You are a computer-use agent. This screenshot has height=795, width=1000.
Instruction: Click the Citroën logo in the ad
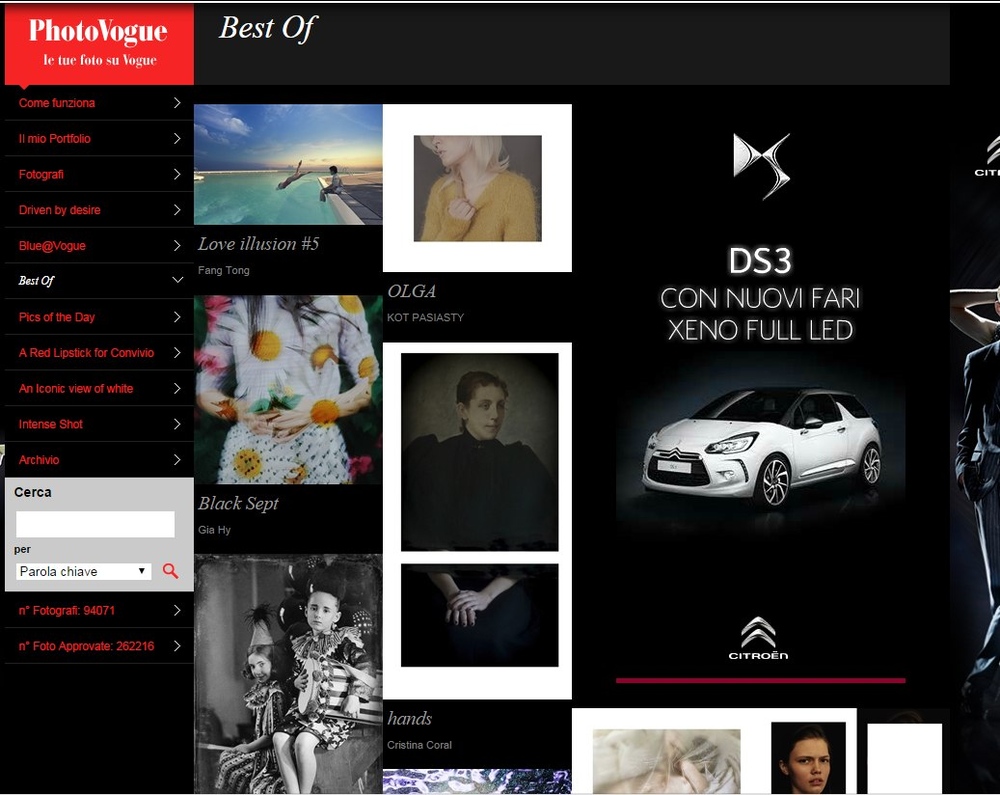tap(758, 638)
